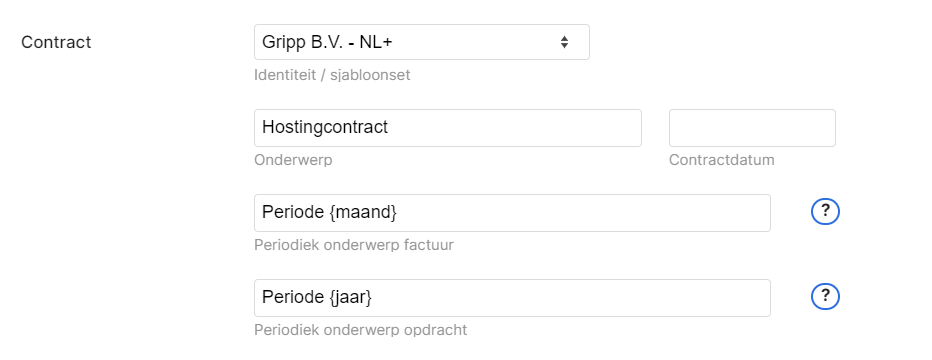The width and height of the screenshot is (932, 360).
Task: Place cursor in the word Hostingcontract
Action: pyautogui.click(x=325, y=127)
